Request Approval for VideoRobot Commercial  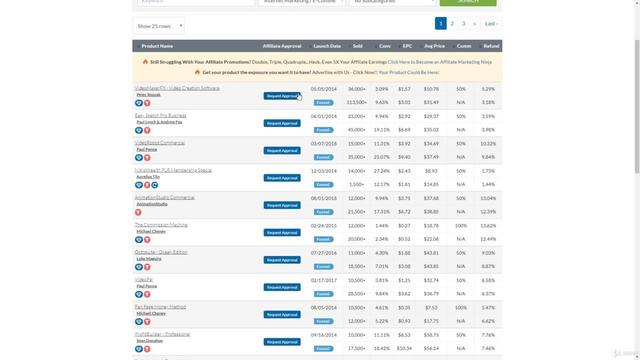282,151
